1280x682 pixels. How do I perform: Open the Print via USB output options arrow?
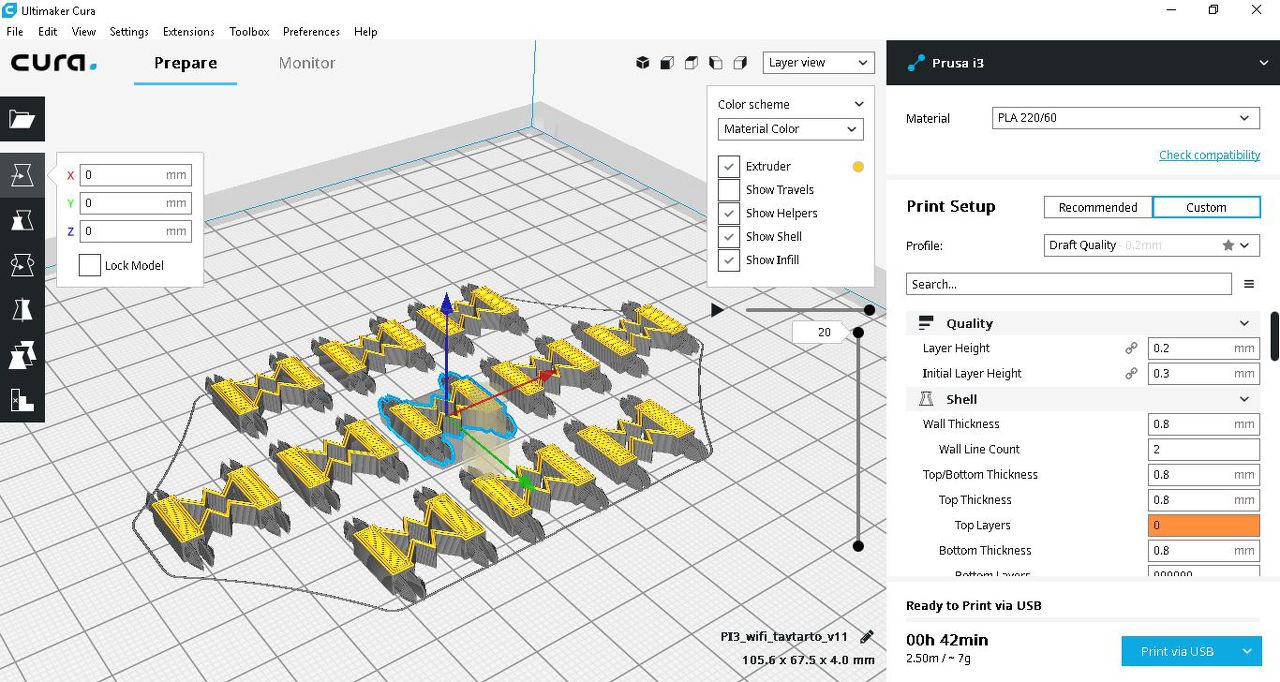pyautogui.click(x=1247, y=651)
